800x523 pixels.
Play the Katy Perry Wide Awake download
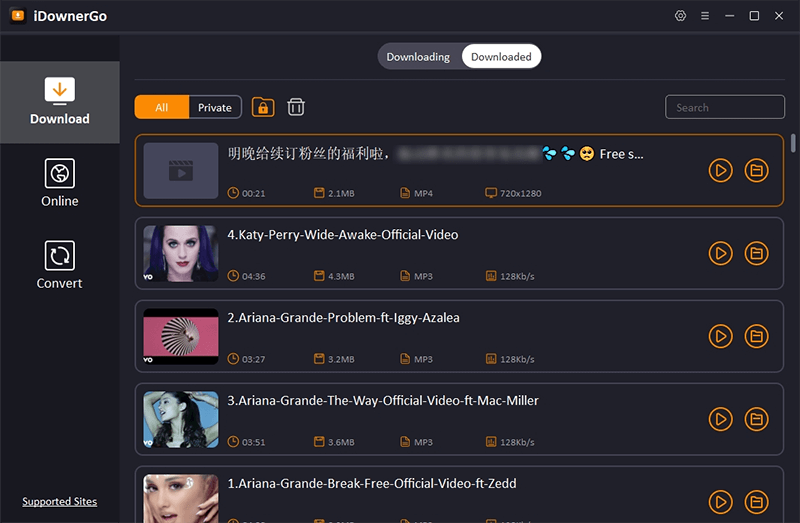coord(720,253)
